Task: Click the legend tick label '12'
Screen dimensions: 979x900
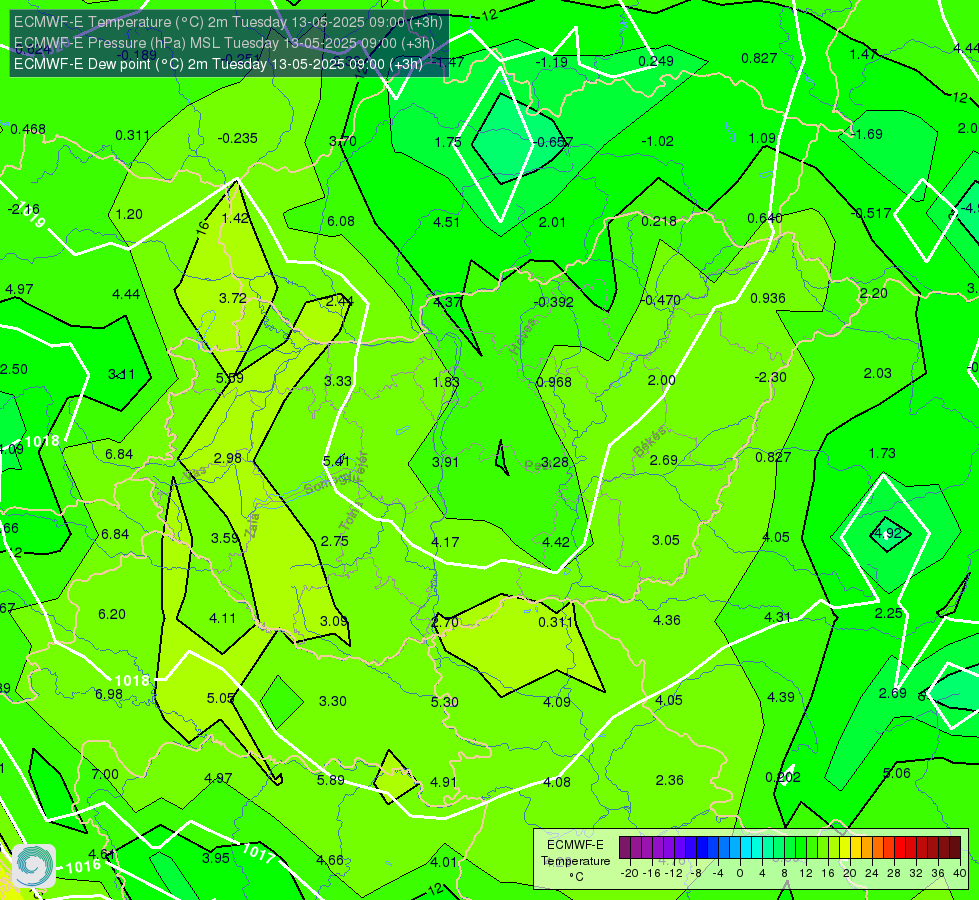Action: (805, 873)
